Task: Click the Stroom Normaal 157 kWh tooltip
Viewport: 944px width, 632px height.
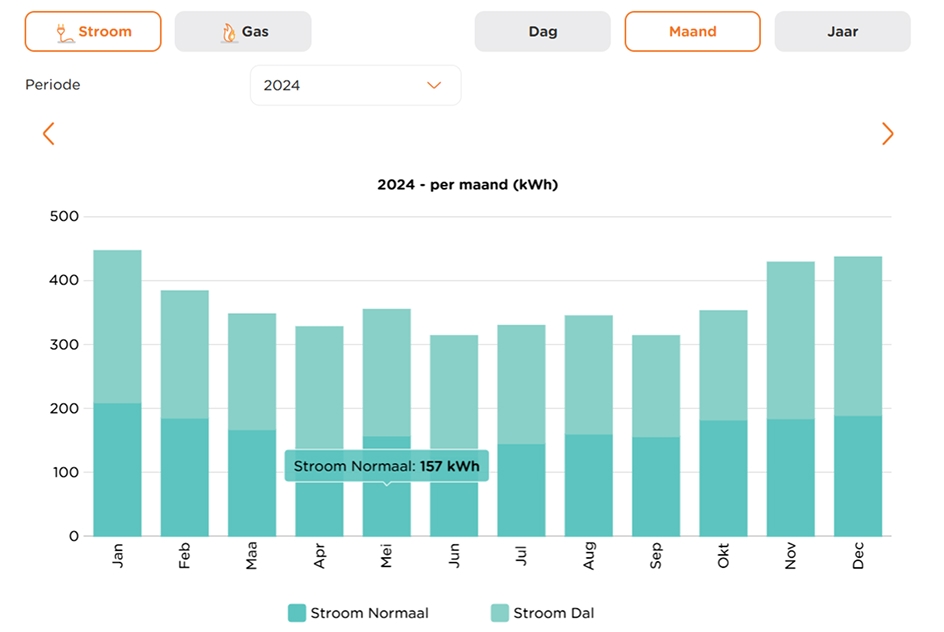Action: click(386, 466)
